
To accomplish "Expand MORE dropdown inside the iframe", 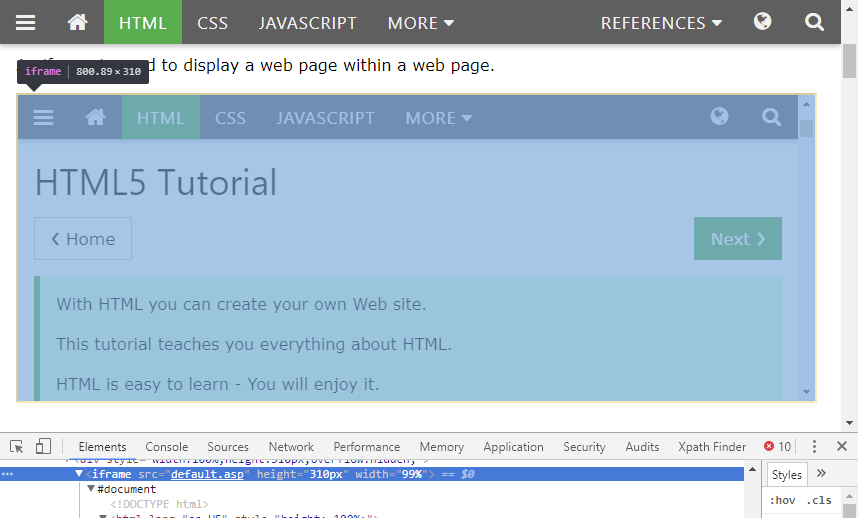I will coord(438,117).
